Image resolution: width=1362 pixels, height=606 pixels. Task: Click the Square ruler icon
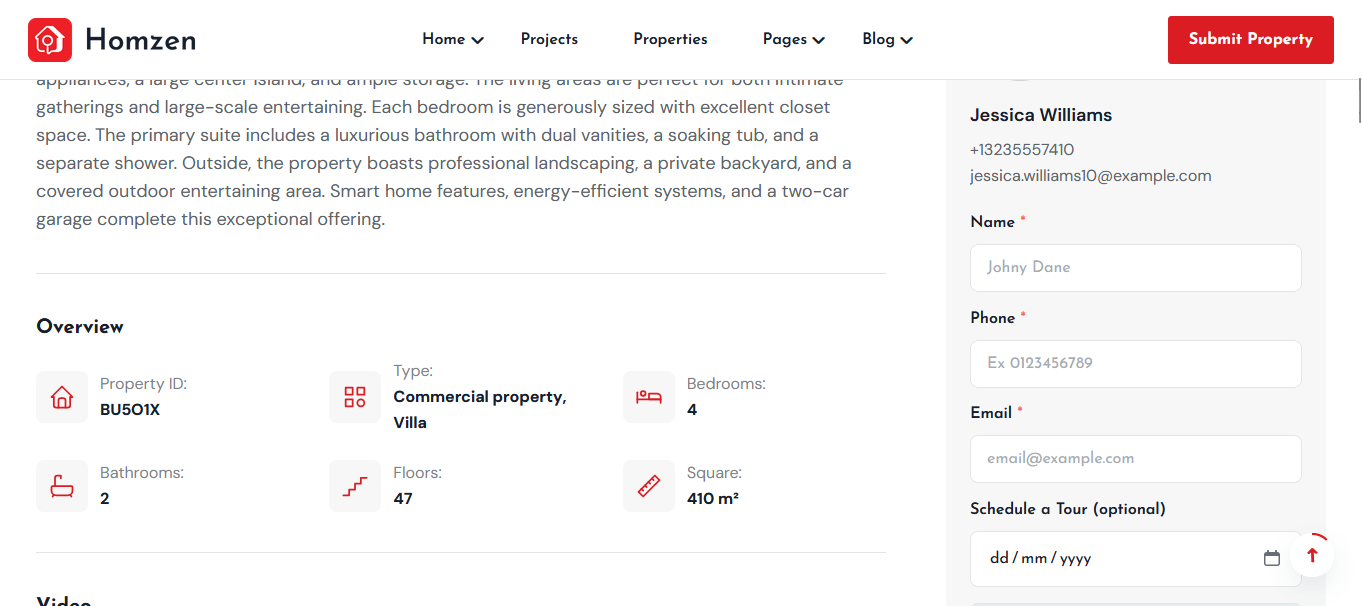click(649, 486)
